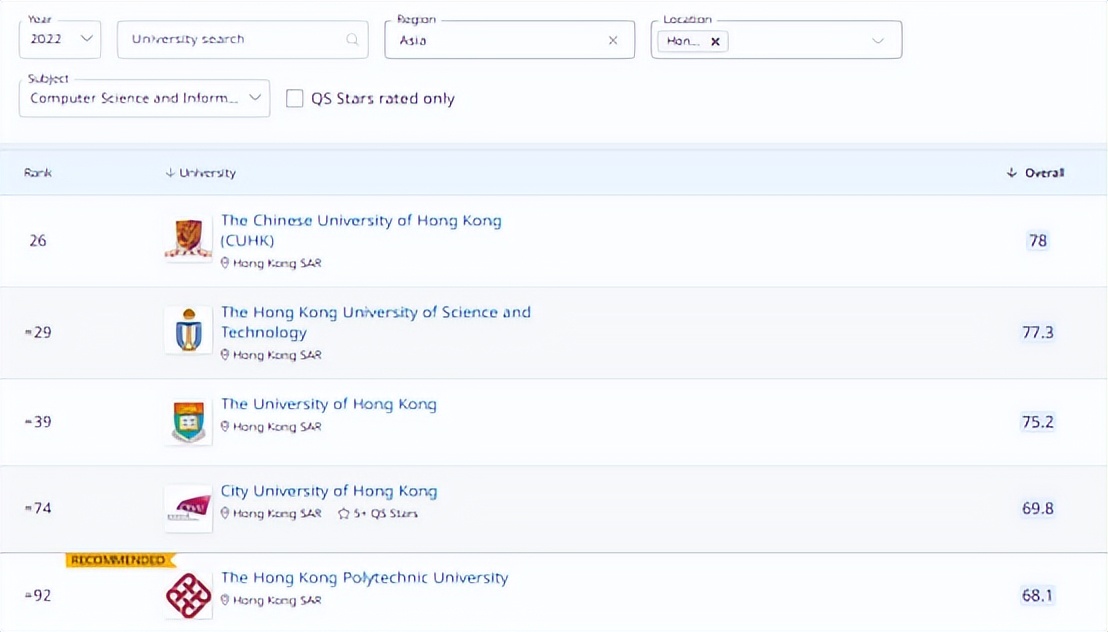The width and height of the screenshot is (1108, 632).
Task: Click the CUHK crest logo
Action: click(x=188, y=240)
